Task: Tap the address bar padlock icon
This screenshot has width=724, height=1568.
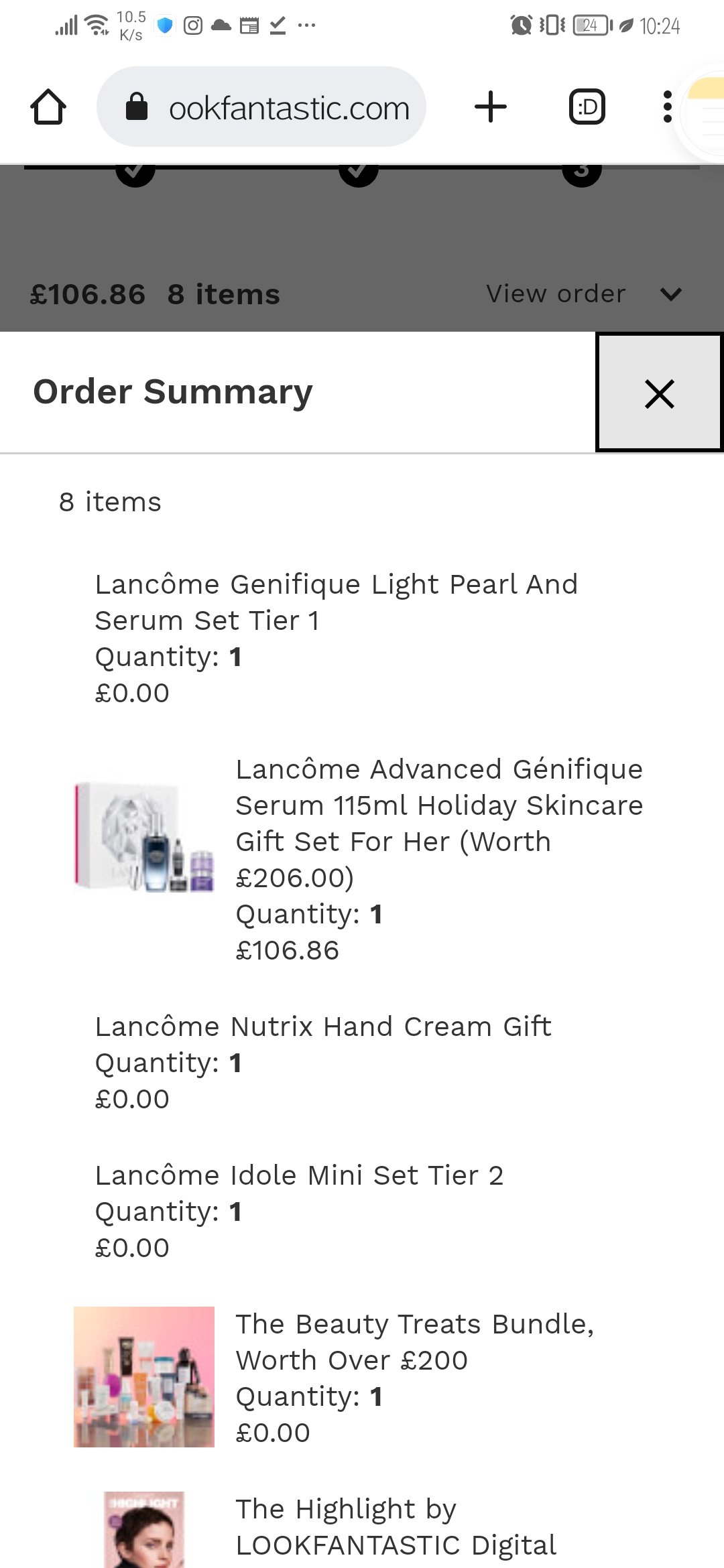Action: (x=137, y=107)
